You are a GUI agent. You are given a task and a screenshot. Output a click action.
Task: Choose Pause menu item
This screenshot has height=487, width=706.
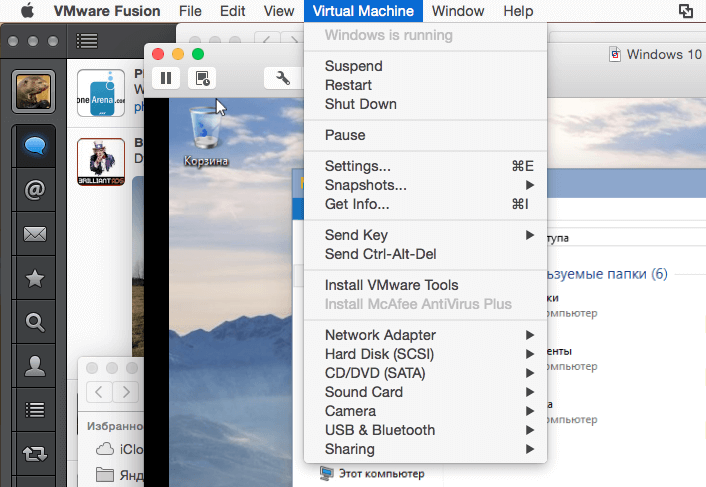coord(425,135)
